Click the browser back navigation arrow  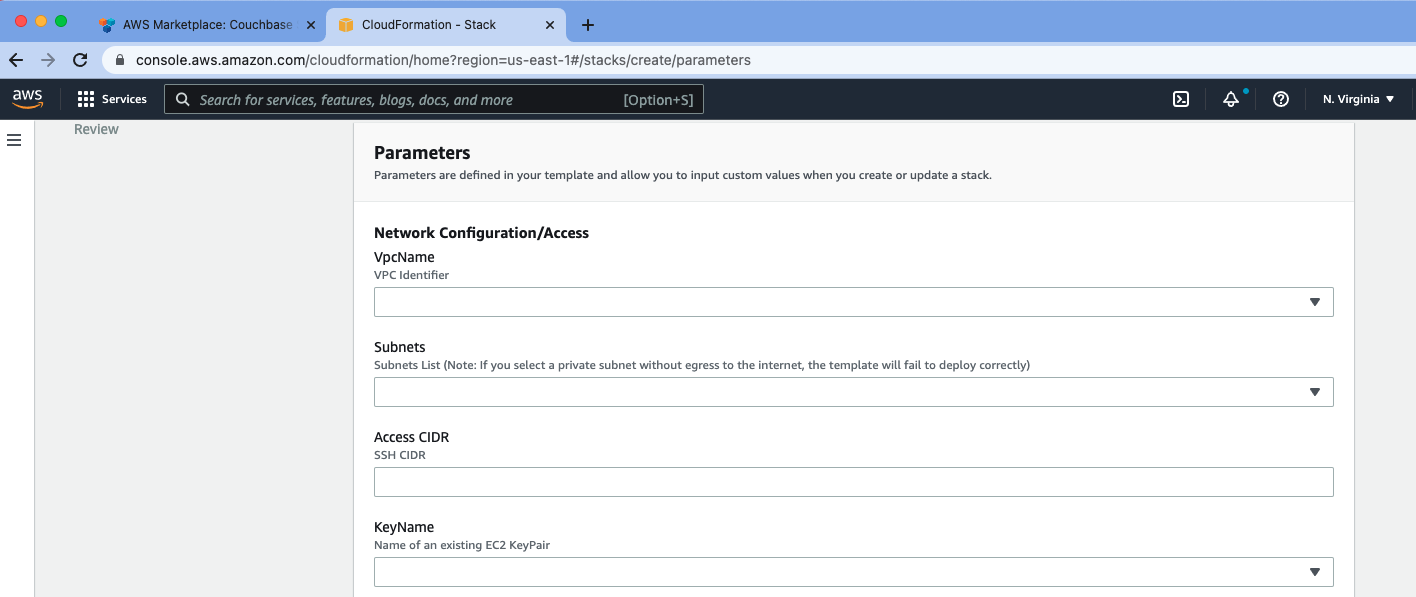[16, 60]
